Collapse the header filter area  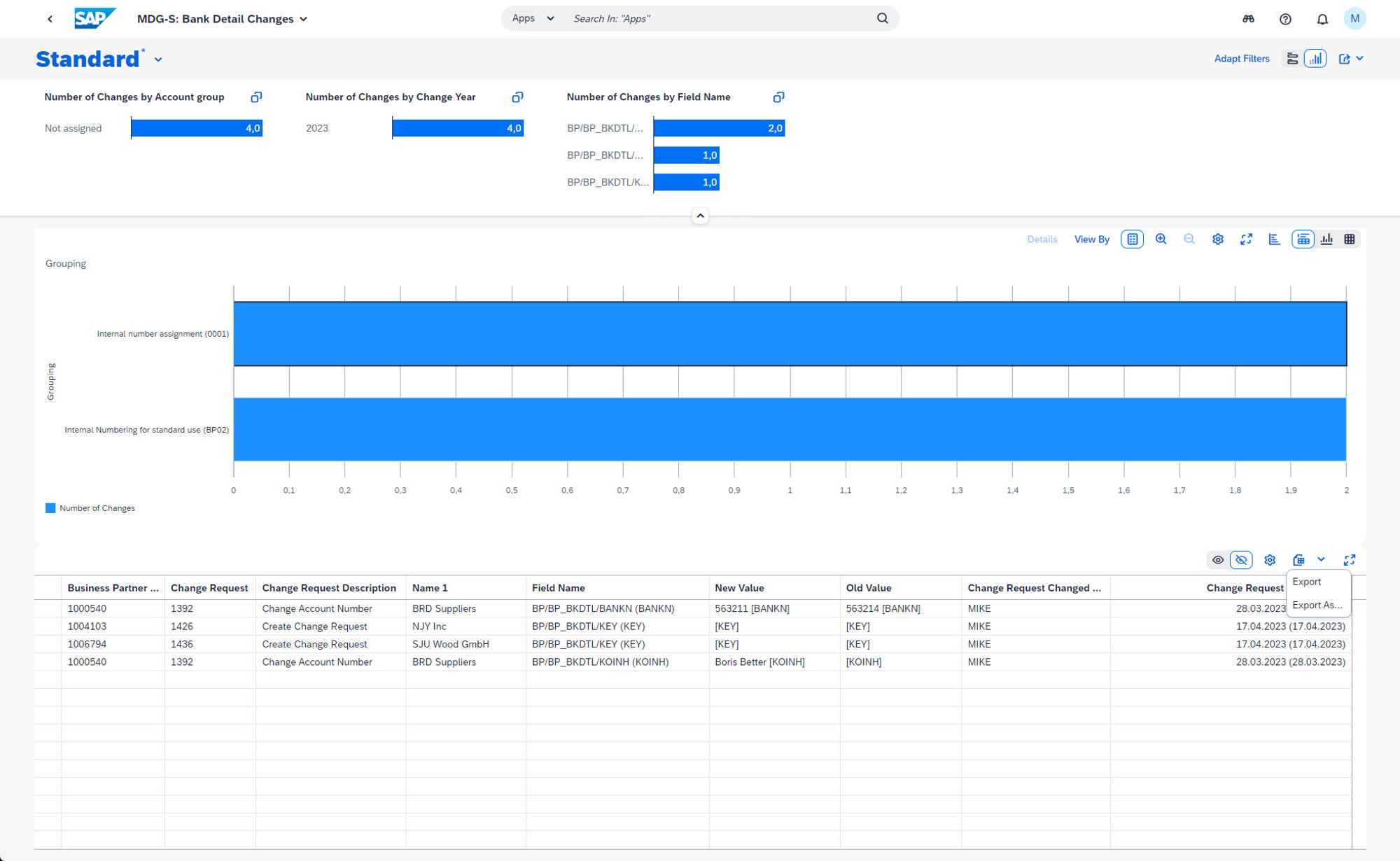(700, 216)
